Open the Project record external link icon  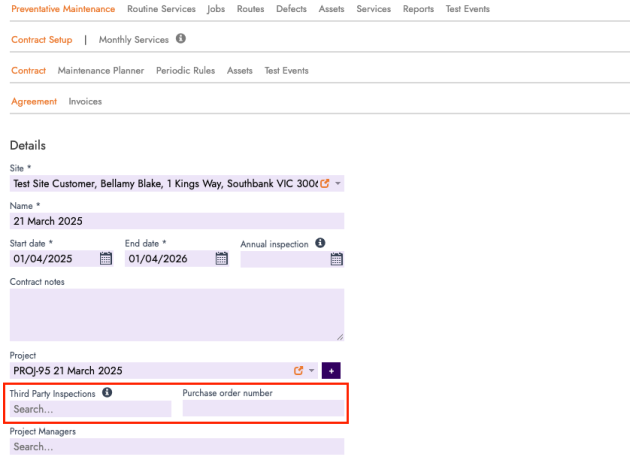pos(298,371)
